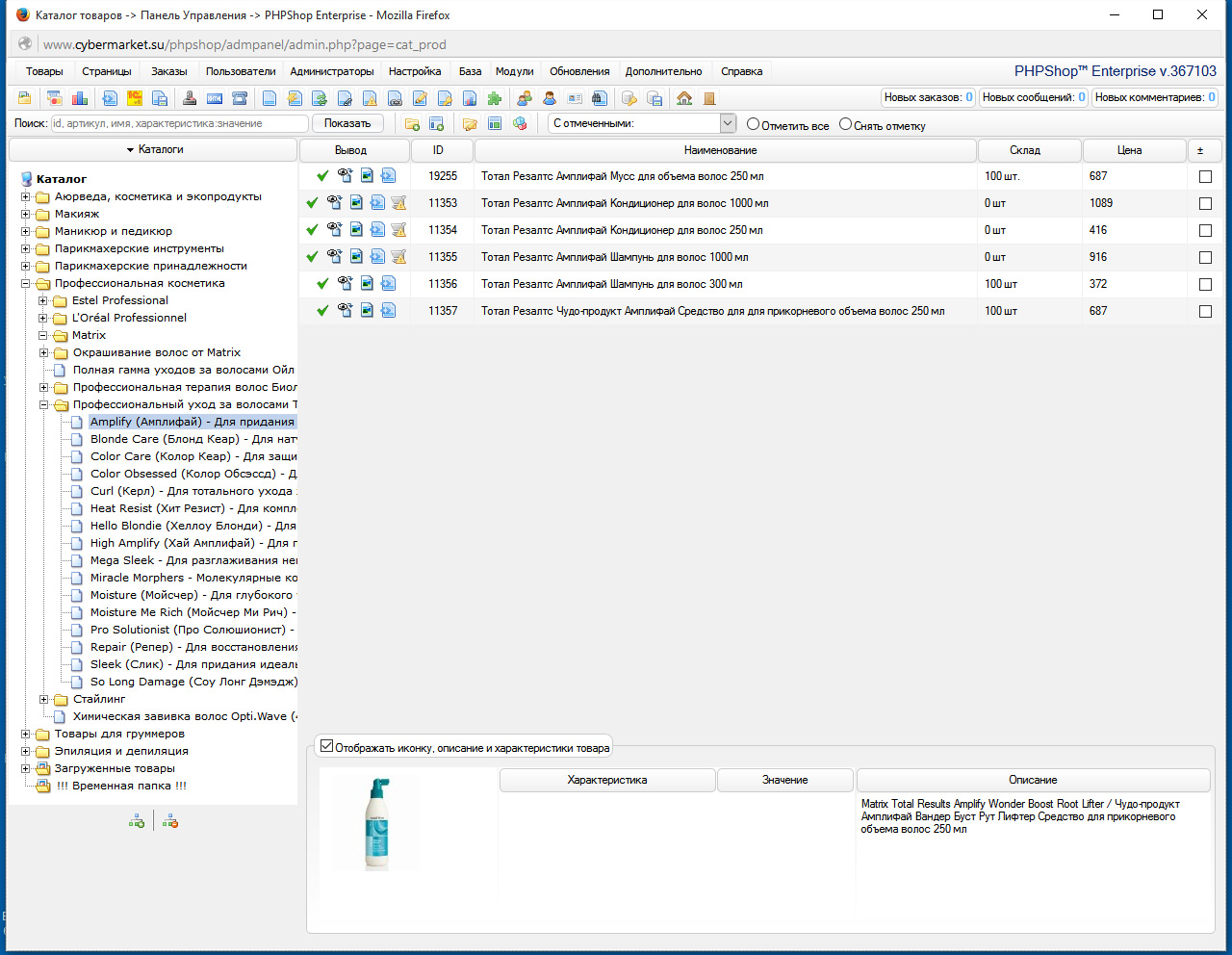Click the page with warning sign toolbar icon
This screenshot has width=1232, height=955.
pyautogui.click(x=370, y=98)
